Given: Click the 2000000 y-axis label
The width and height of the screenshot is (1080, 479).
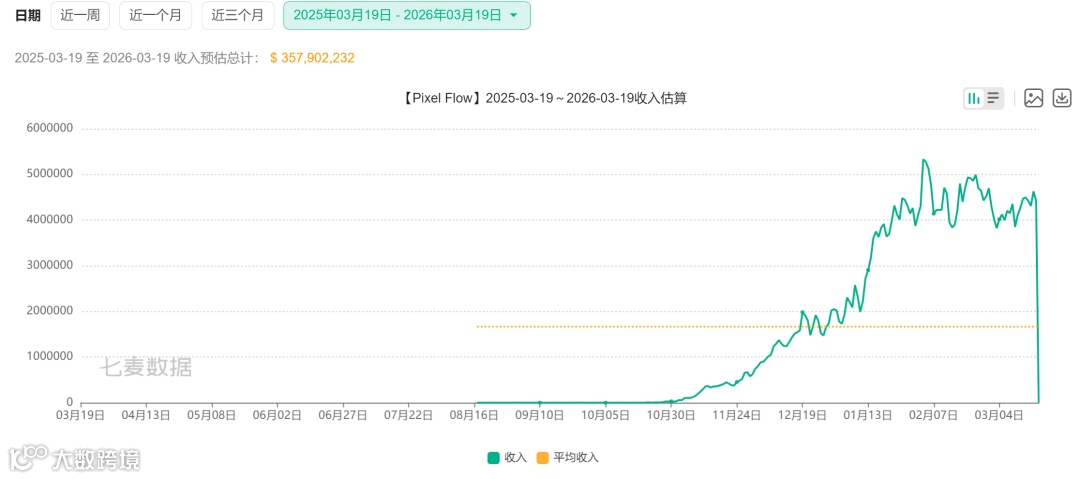Looking at the screenshot, I should [x=50, y=311].
